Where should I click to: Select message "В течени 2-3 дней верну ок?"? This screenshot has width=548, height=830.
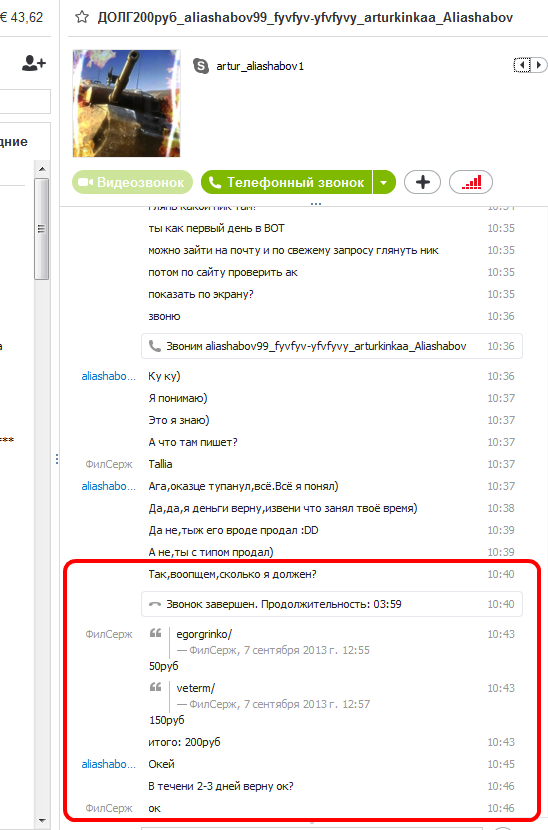pos(221,787)
